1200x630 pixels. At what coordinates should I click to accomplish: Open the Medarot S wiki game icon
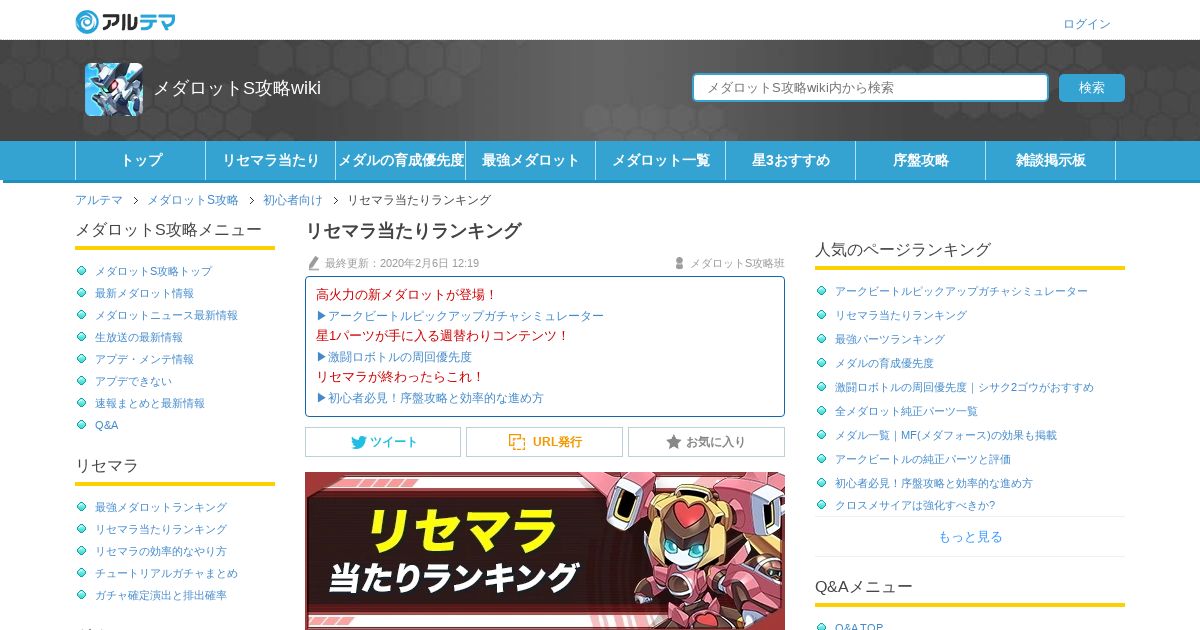point(114,89)
